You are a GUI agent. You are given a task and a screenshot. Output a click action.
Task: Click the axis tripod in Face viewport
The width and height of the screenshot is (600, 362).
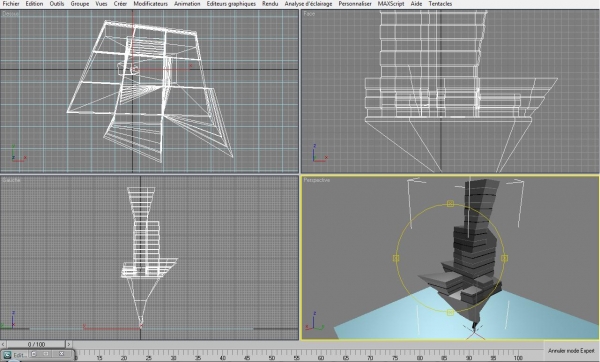(320, 153)
